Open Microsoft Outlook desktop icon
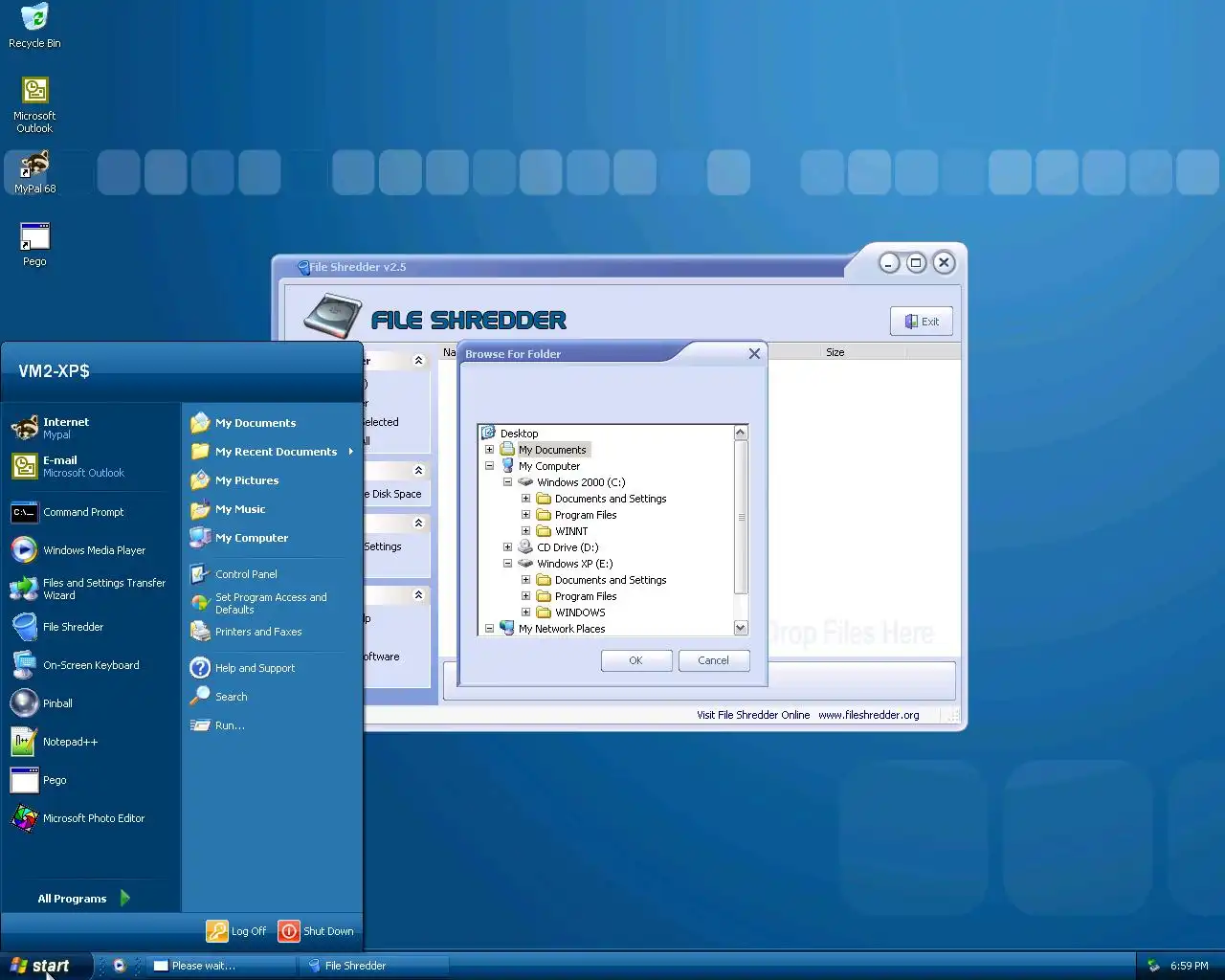Screen dimensions: 1225x980 34,104
